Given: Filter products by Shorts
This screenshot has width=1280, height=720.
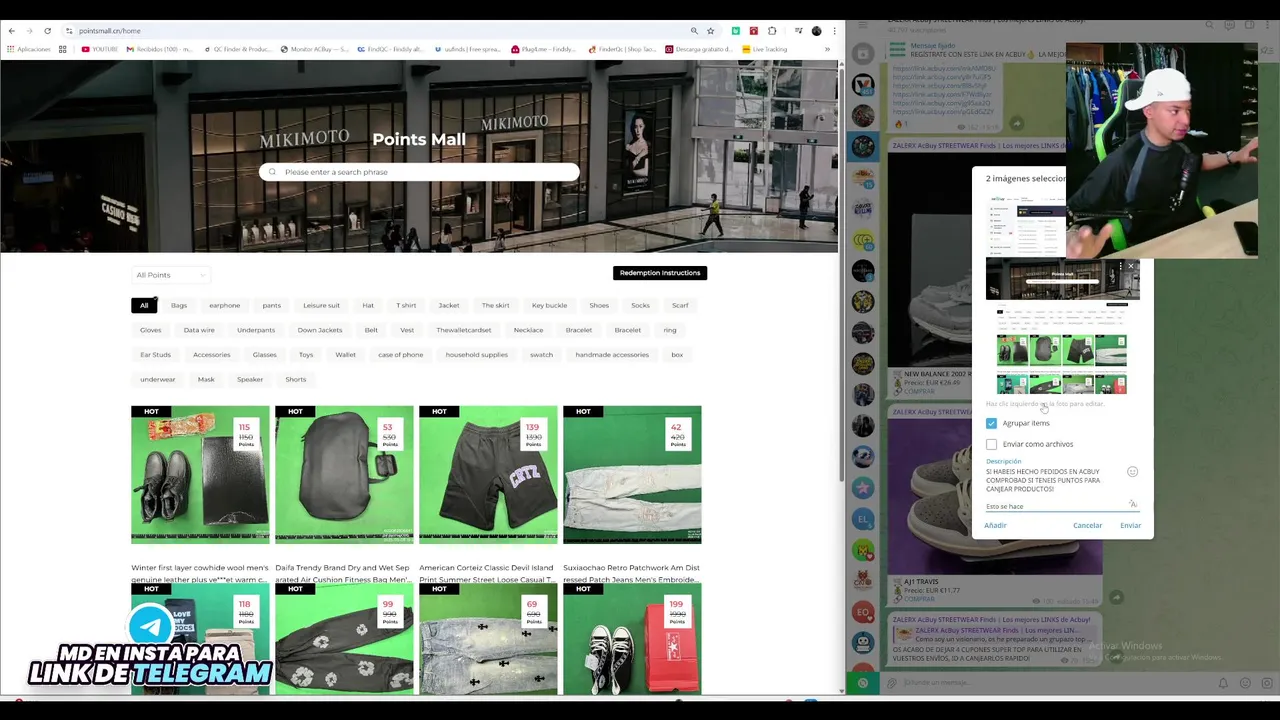Looking at the screenshot, I should (x=296, y=380).
